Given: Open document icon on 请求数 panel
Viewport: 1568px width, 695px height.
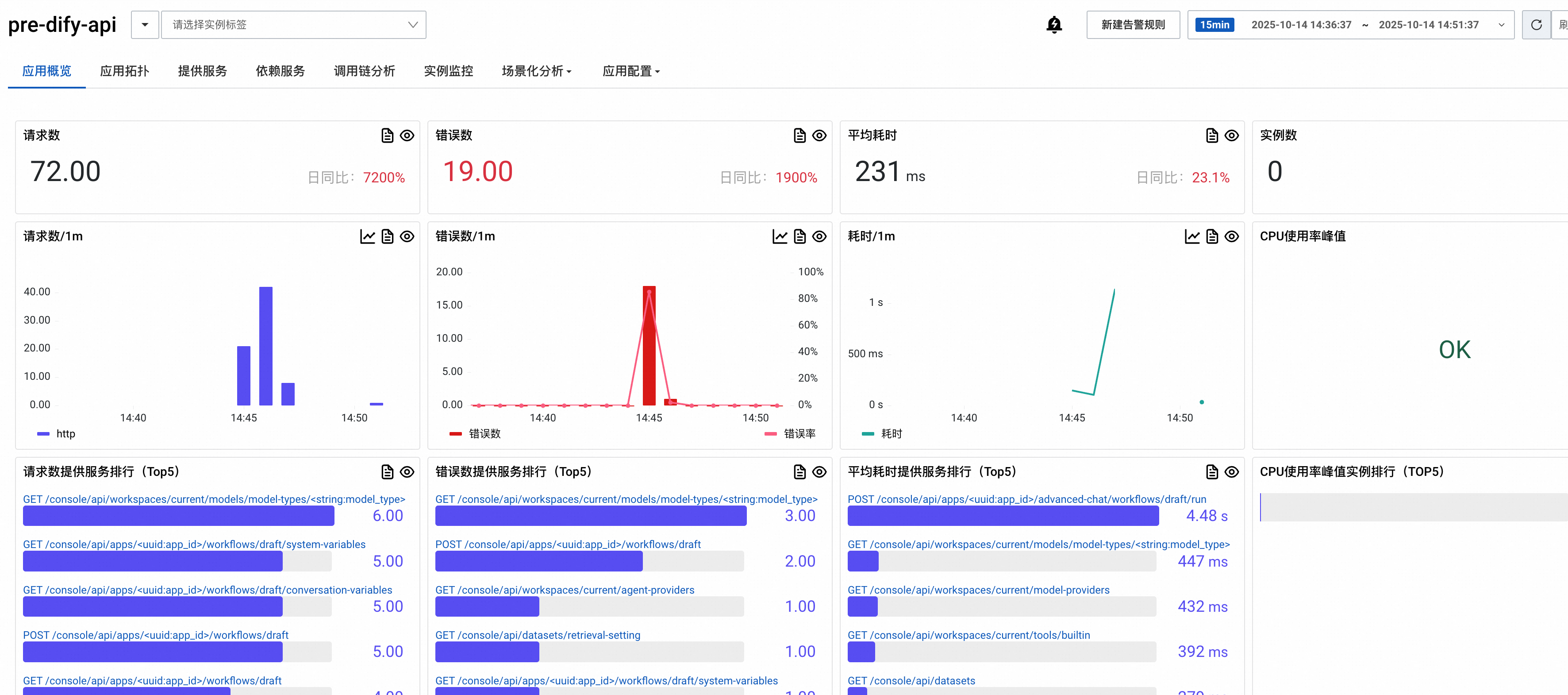Looking at the screenshot, I should point(387,135).
